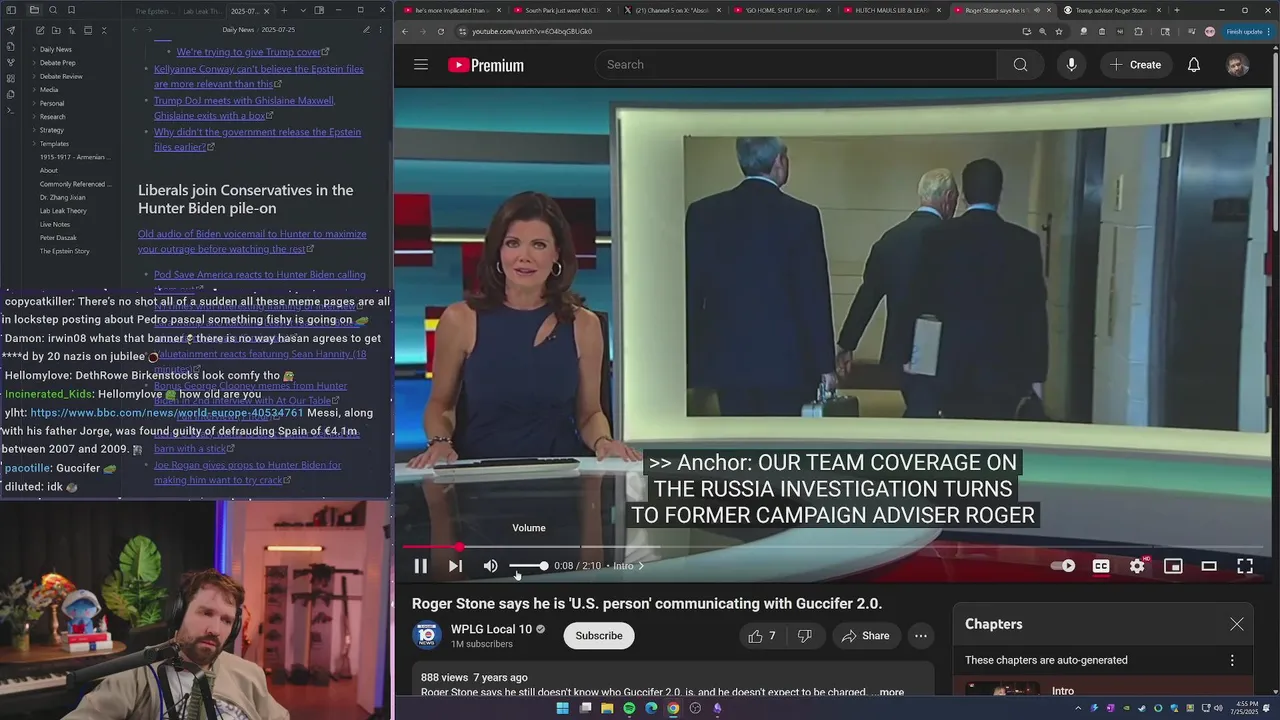This screenshot has height=720, width=1280.
Task: Switch to theater mode
Action: click(1209, 566)
